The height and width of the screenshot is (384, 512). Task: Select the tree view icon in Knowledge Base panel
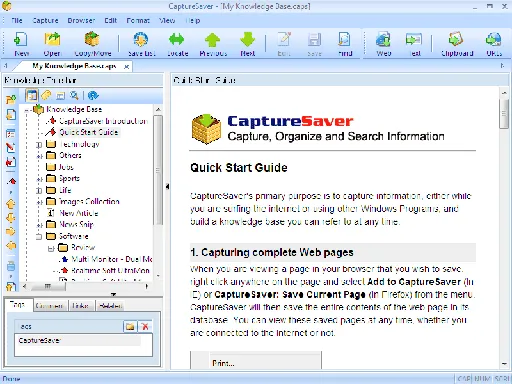point(32,96)
